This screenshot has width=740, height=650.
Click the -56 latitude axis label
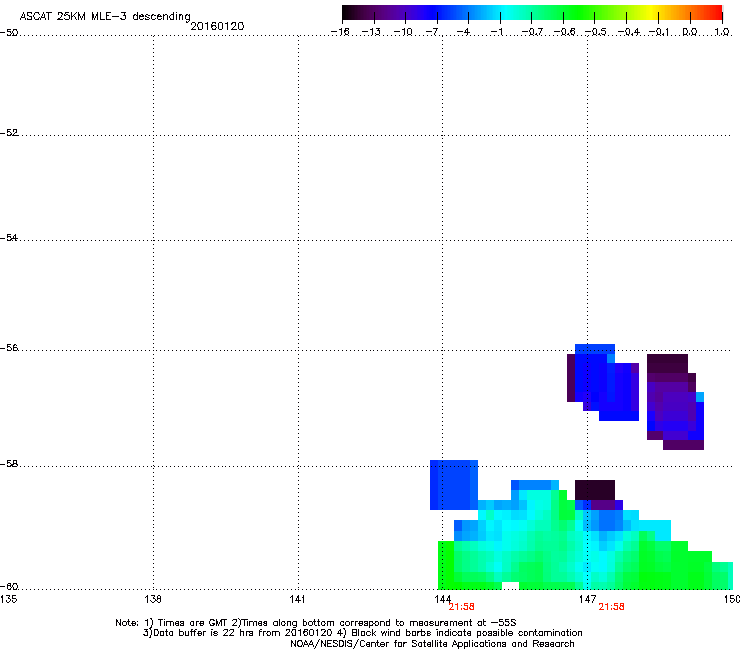click(x=9, y=348)
